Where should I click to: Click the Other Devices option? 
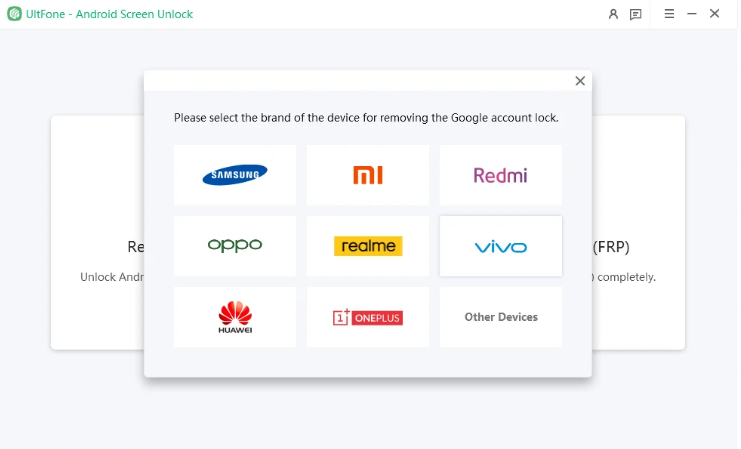pos(500,317)
